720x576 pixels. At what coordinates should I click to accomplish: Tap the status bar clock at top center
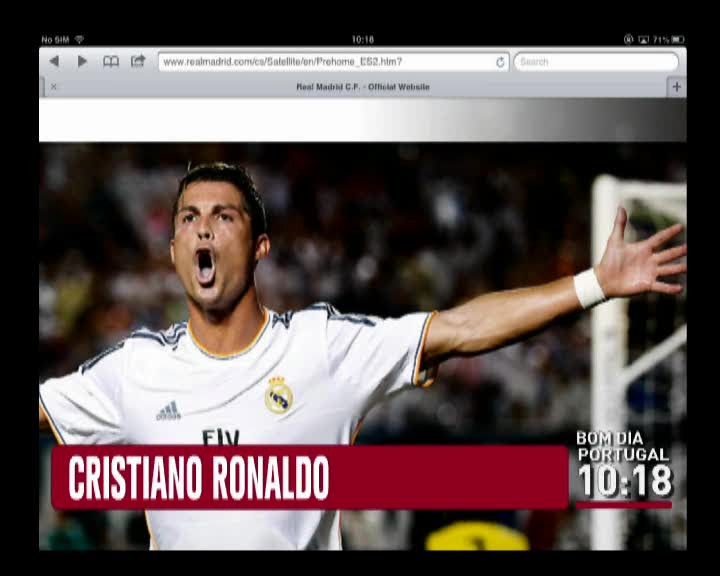tap(362, 39)
